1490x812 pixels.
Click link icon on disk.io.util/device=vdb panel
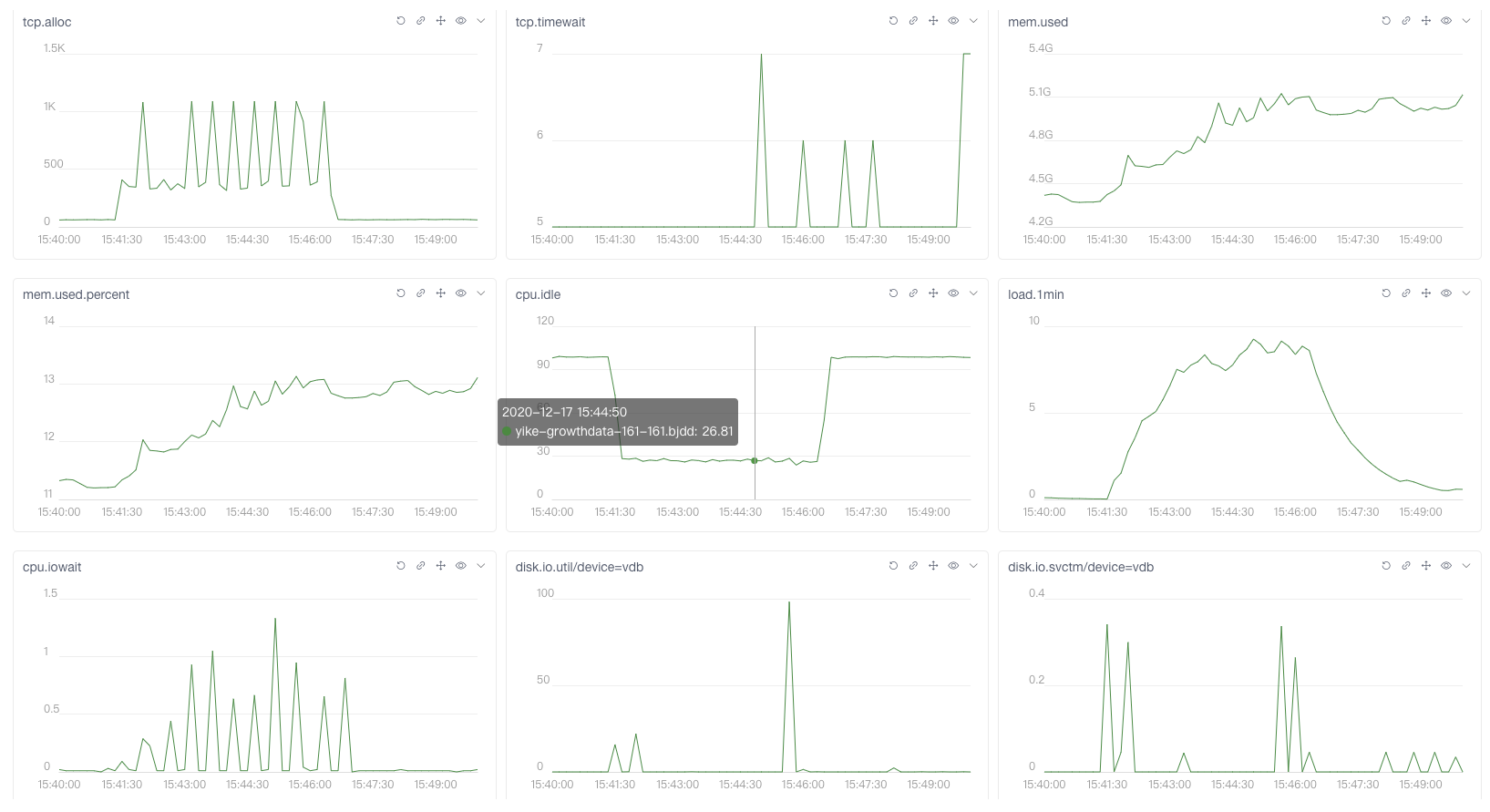point(913,566)
